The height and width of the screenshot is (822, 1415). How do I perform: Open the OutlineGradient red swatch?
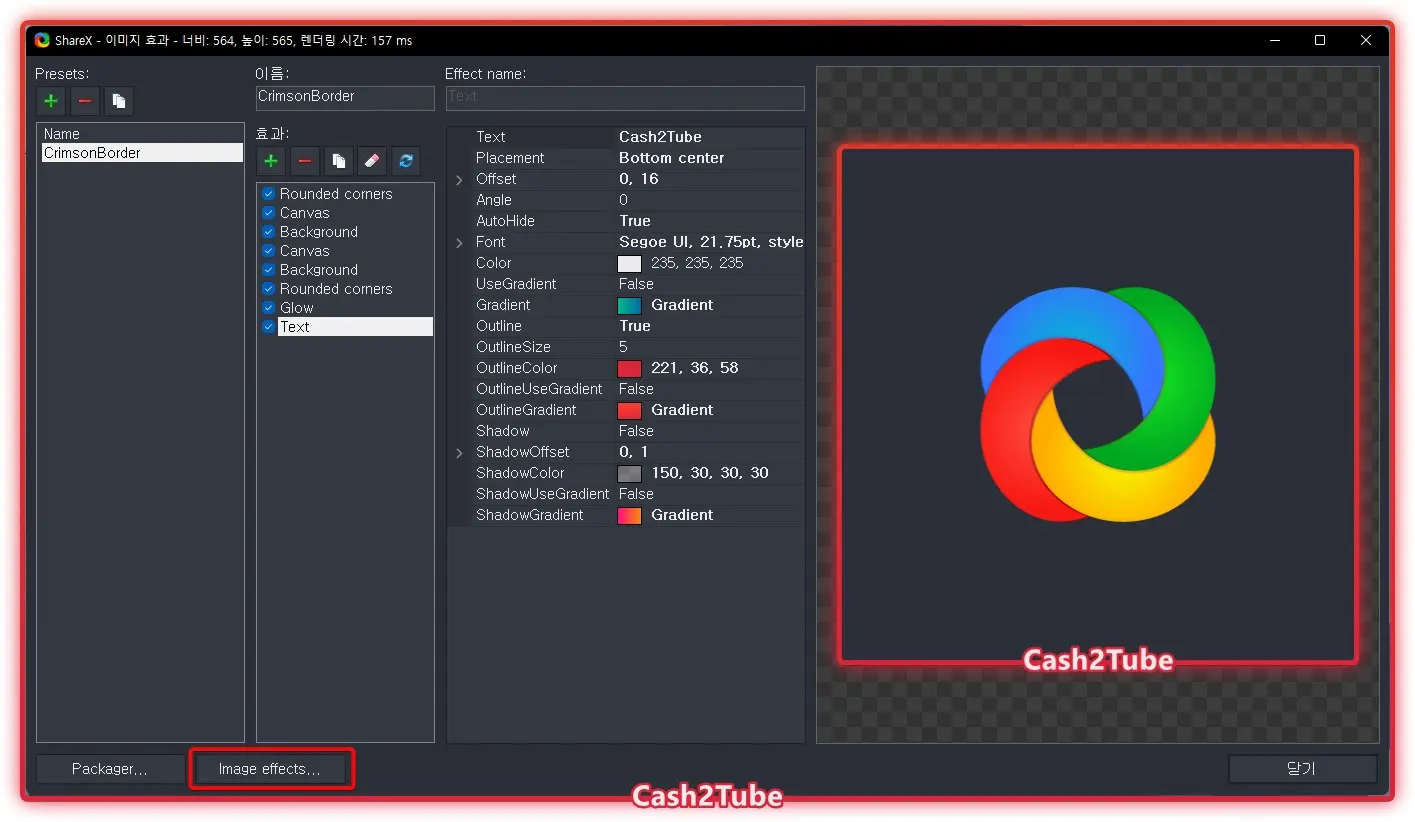pyautogui.click(x=629, y=411)
